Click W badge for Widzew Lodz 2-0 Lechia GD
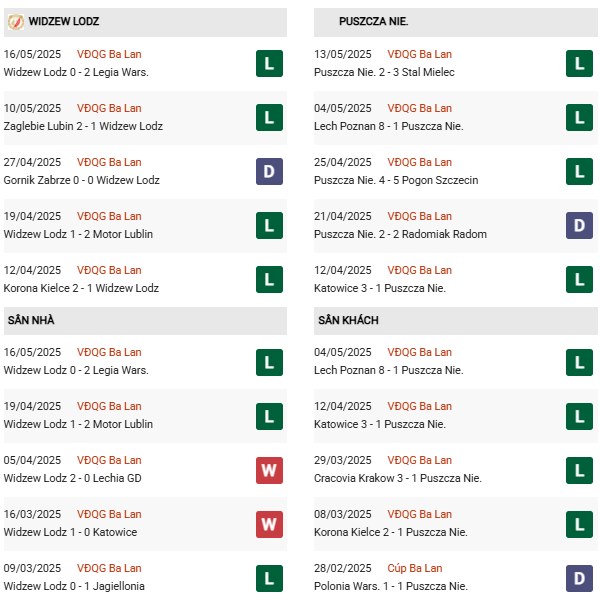 [x=269, y=470]
